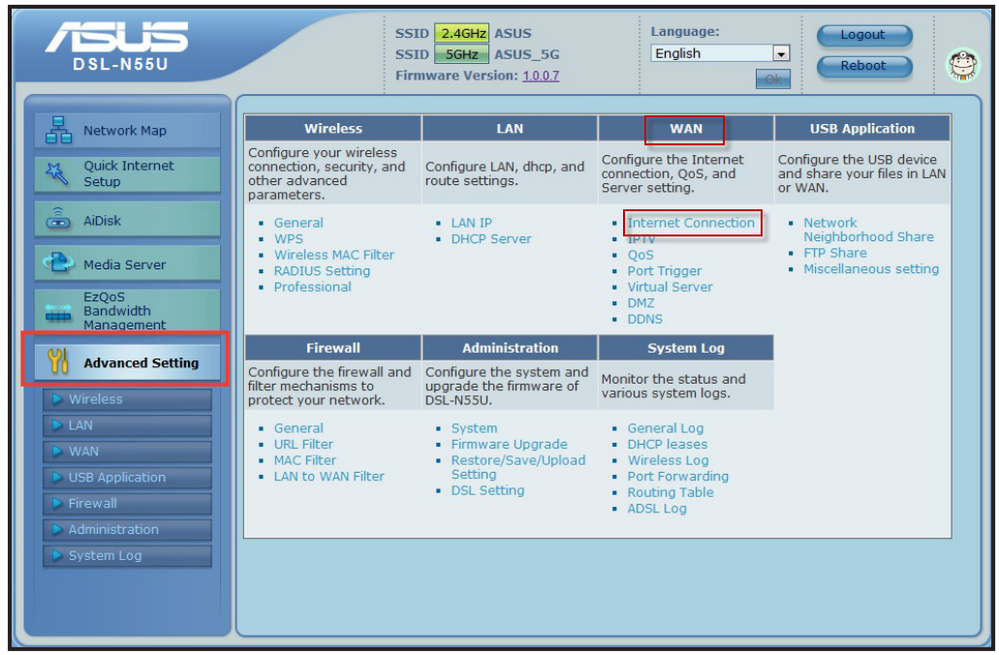The height and width of the screenshot is (655, 999).
Task: Open EzQoS Bandwidth Management item
Action: coord(127,311)
